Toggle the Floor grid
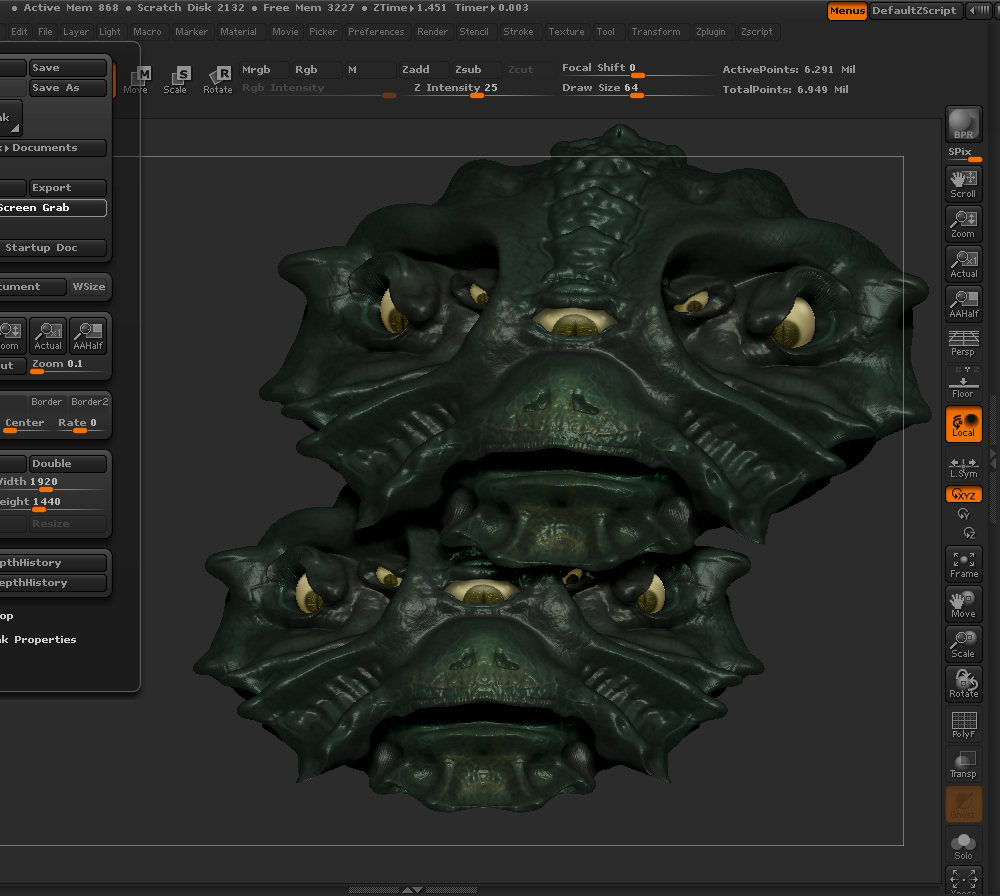The width and height of the screenshot is (1000, 896). tap(963, 384)
